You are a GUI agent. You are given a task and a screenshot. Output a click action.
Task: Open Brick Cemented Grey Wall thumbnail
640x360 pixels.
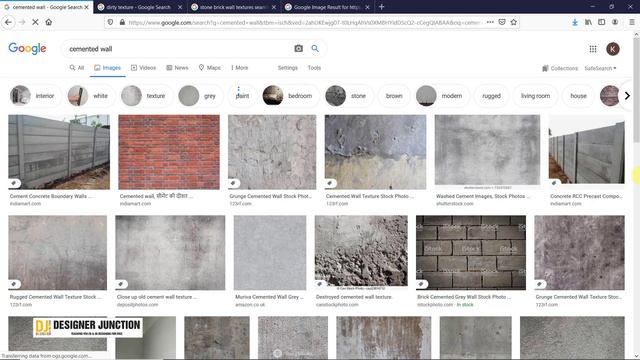coord(471,253)
